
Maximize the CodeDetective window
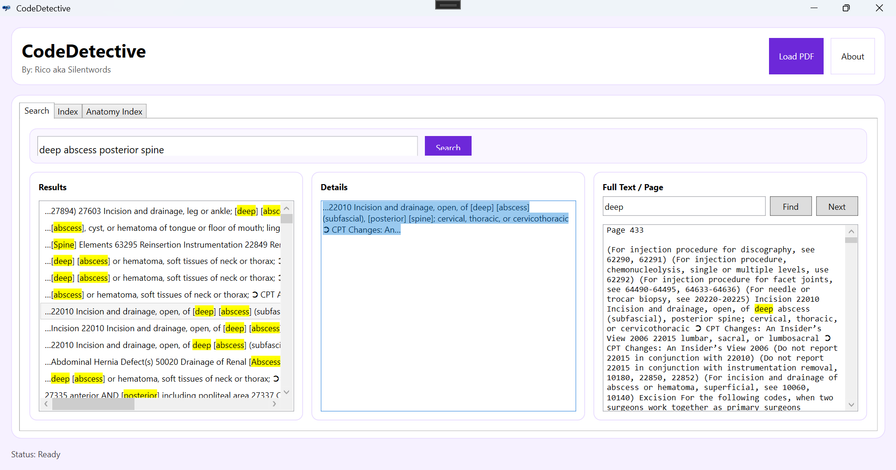tap(845, 8)
